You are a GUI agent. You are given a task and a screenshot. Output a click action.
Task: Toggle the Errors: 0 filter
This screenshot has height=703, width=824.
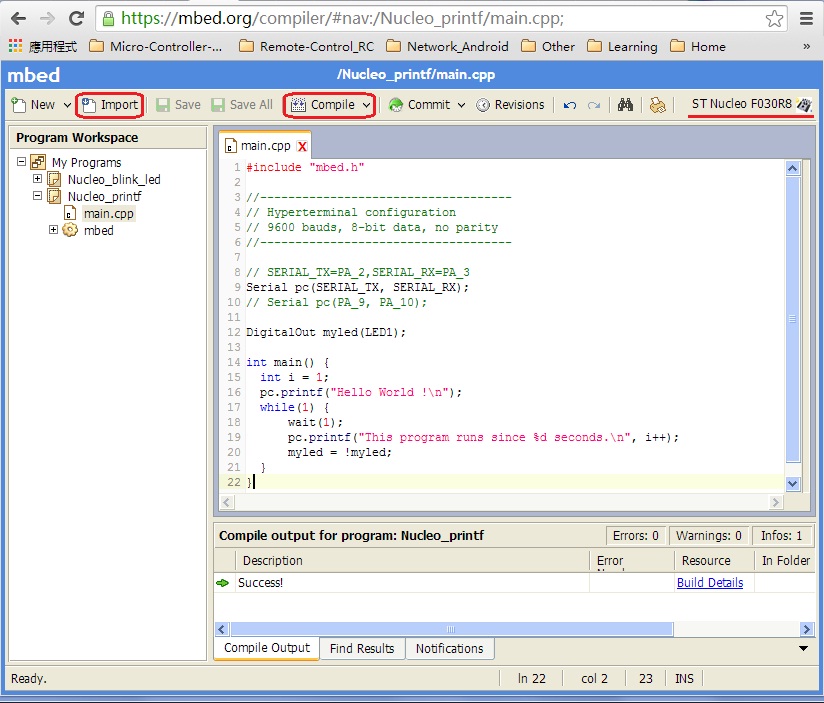pyautogui.click(x=635, y=535)
